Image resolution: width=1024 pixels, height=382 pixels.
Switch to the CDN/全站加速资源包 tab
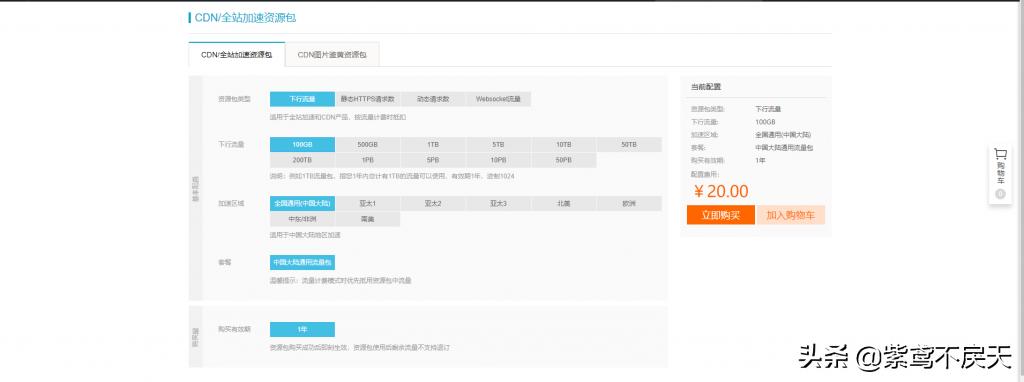236,55
